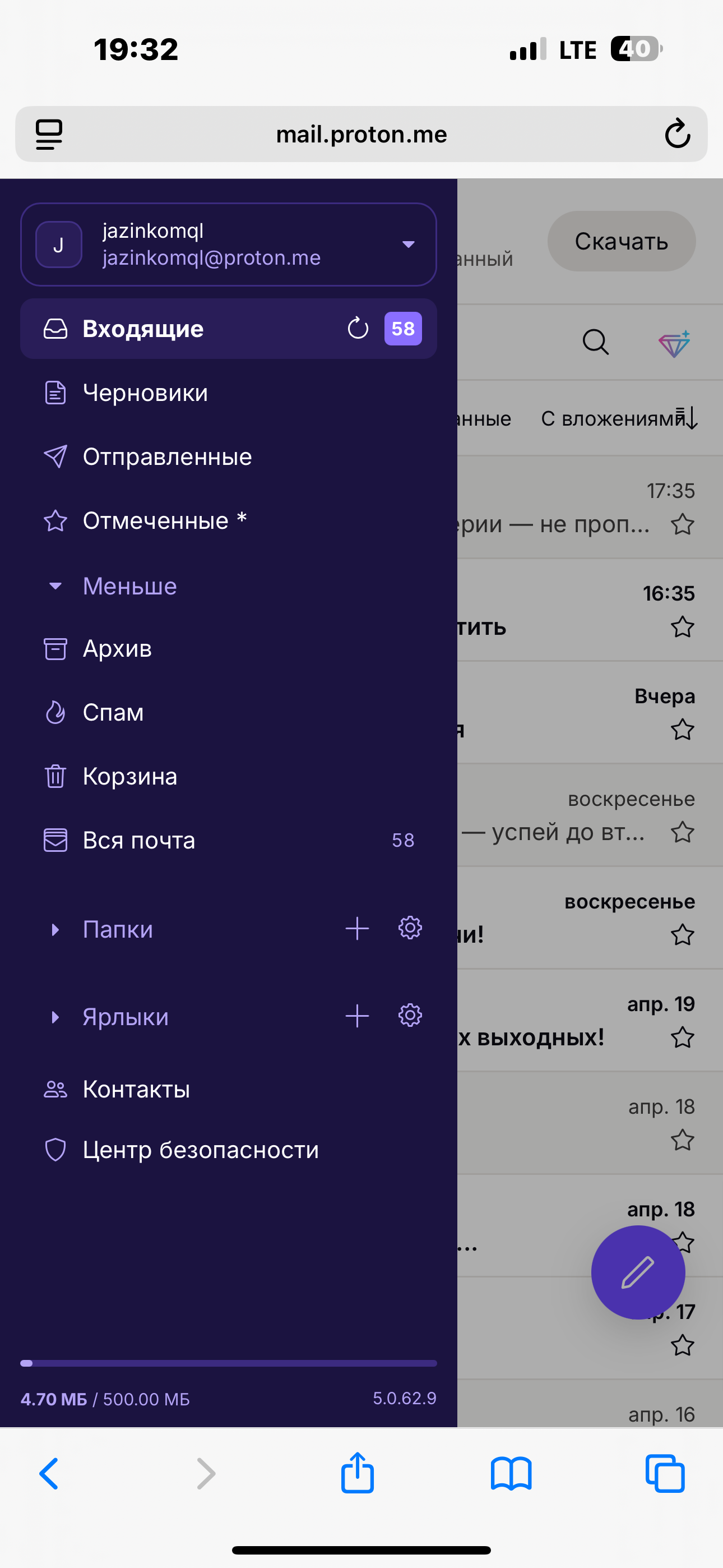The height and width of the screenshot is (1568, 723).
Task: Collapse the list with Меньше
Action: tap(129, 586)
